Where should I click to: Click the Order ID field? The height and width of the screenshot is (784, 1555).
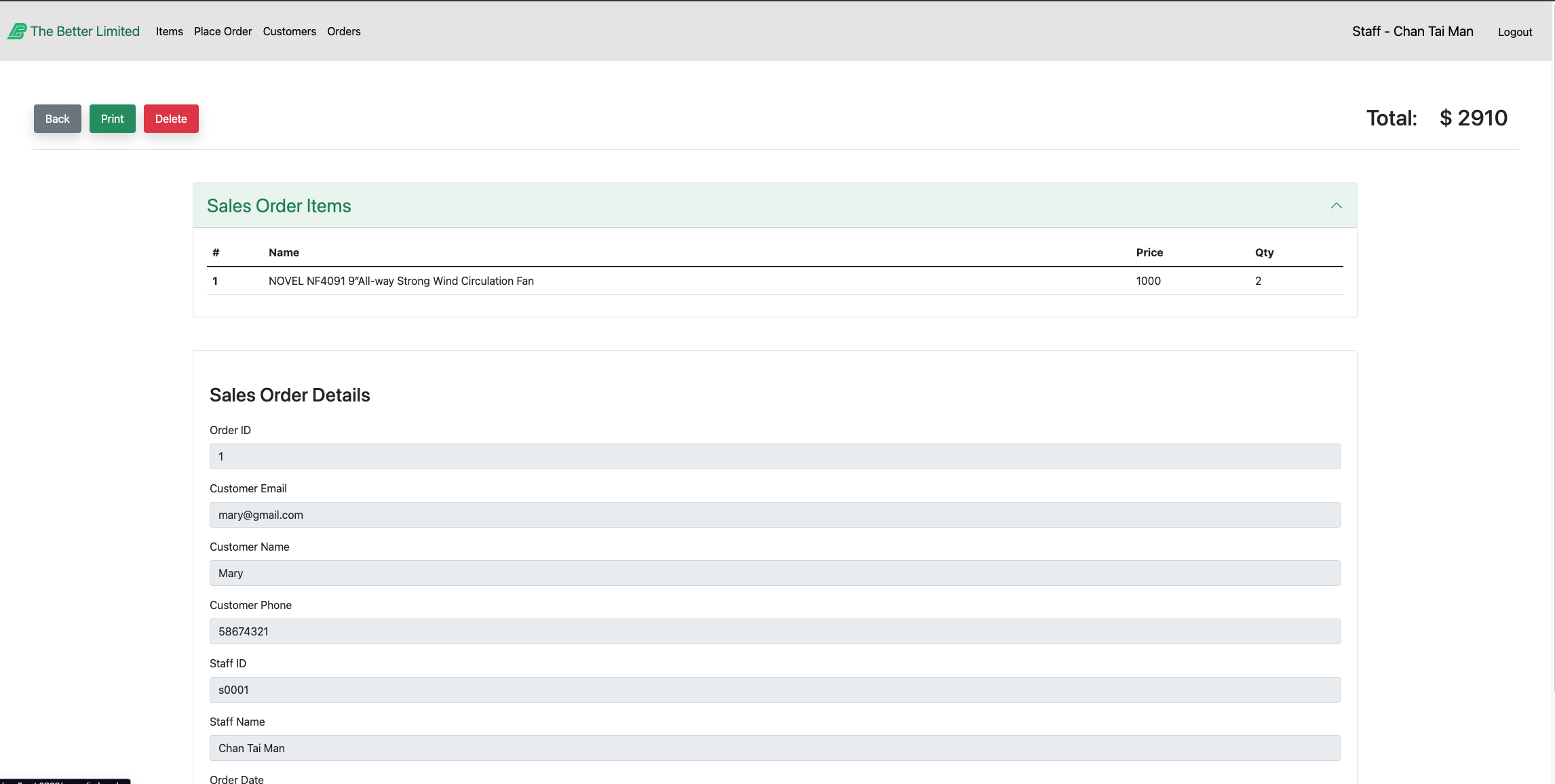tap(774, 456)
